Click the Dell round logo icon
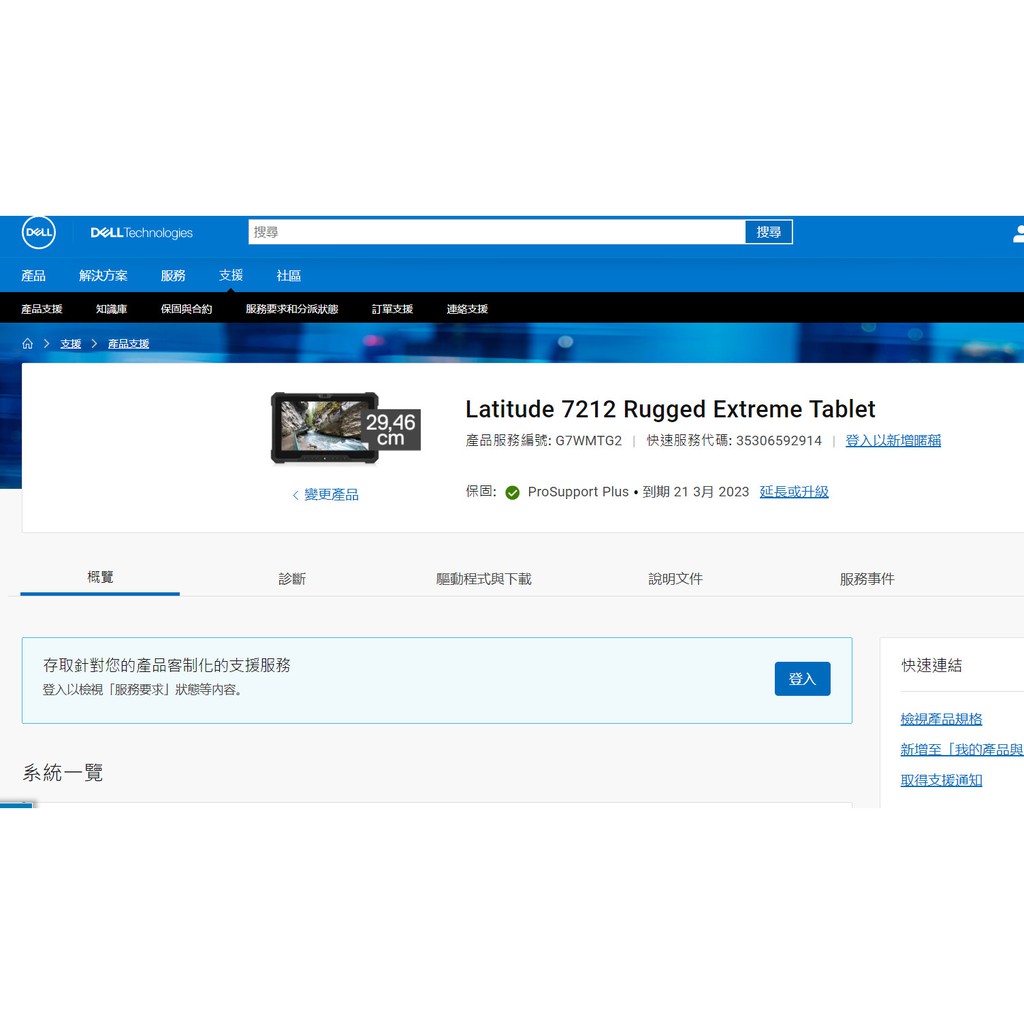The width and height of the screenshot is (1024, 1024). coord(39,233)
